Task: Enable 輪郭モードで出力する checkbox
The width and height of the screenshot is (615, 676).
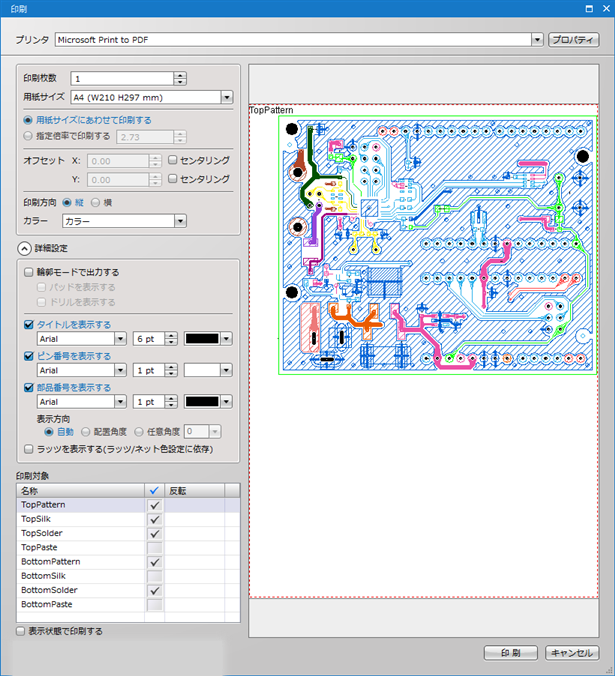Action: pos(29,272)
